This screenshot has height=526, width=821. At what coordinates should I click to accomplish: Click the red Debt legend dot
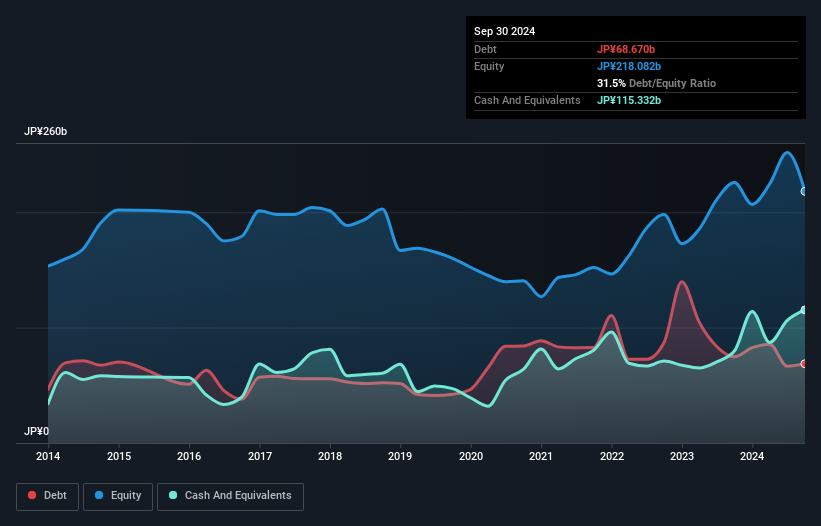(x=32, y=495)
